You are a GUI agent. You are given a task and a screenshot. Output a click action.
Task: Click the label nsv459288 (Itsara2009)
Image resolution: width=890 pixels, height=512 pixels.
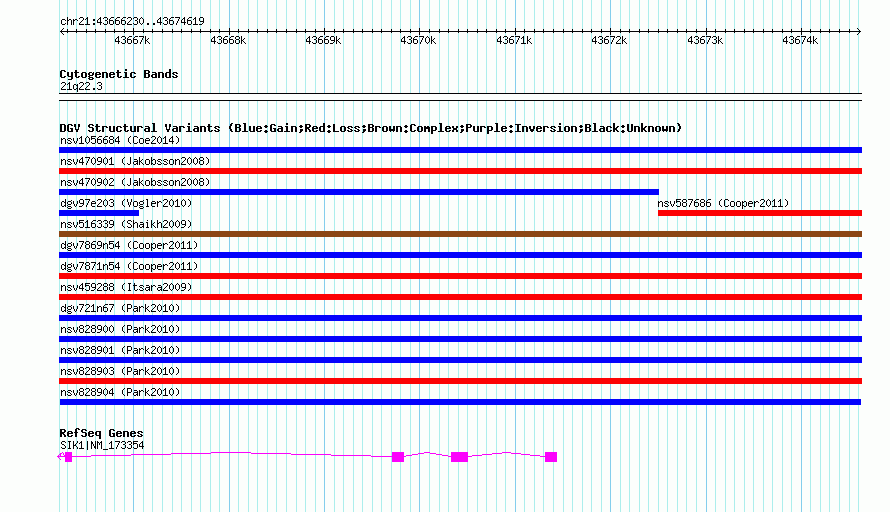click(126, 287)
